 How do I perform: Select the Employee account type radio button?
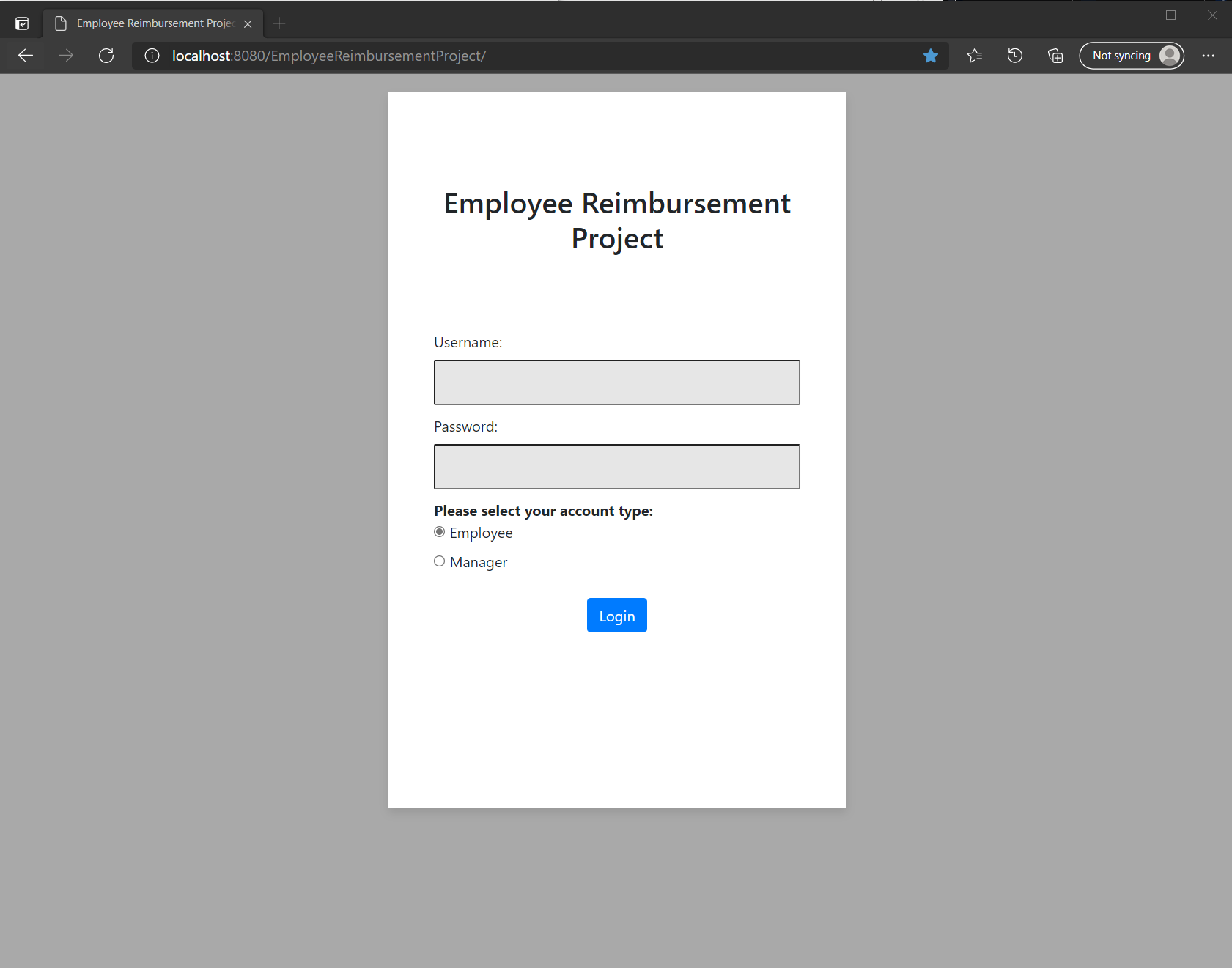440,532
